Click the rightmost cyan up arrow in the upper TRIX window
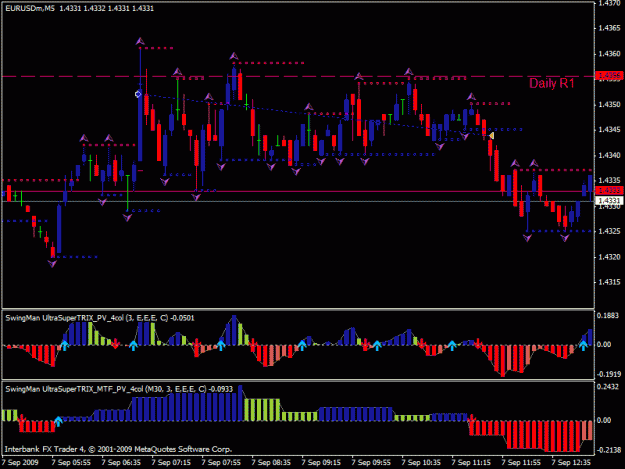 [x=583, y=345]
